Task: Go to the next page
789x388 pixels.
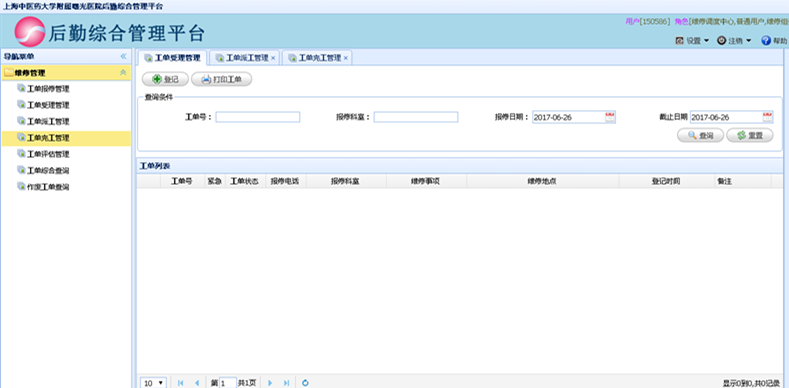Action: (270, 383)
